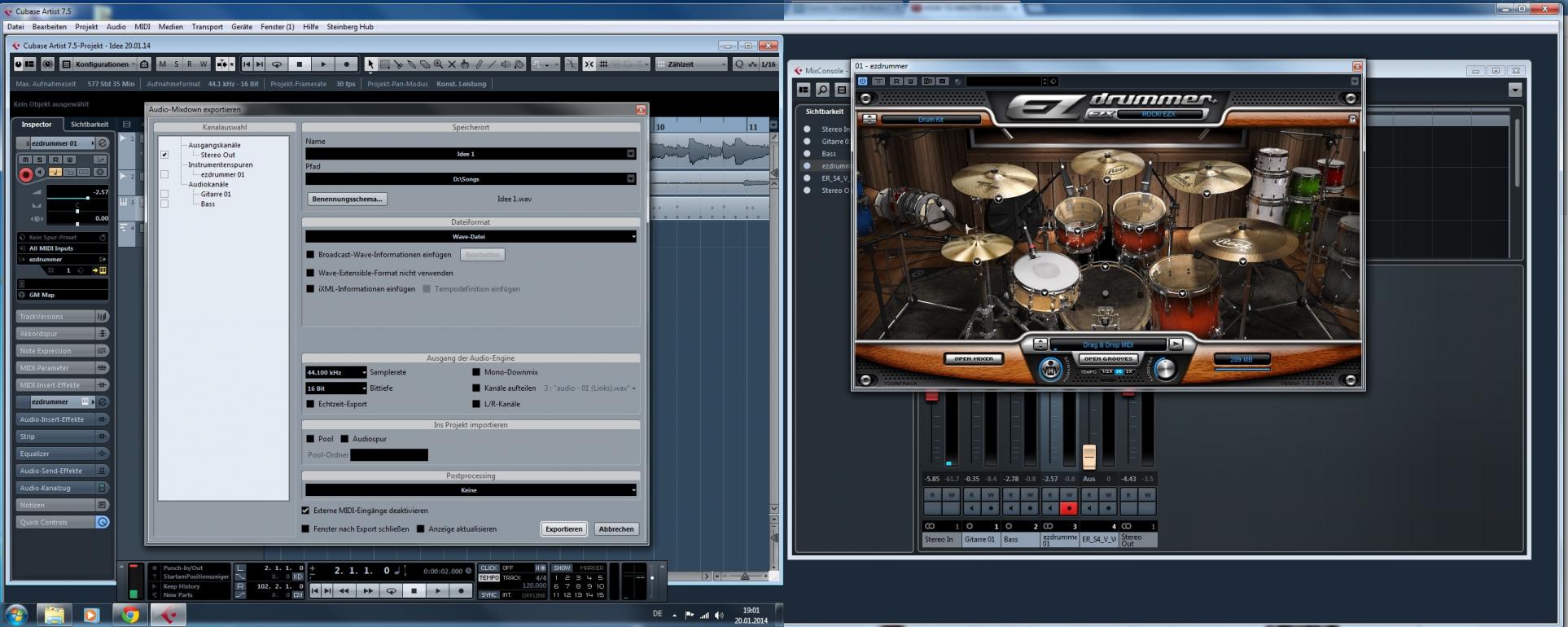Viewport: 1568px width, 627px height.
Task: Record on bottom transport panel
Action: 461,591
